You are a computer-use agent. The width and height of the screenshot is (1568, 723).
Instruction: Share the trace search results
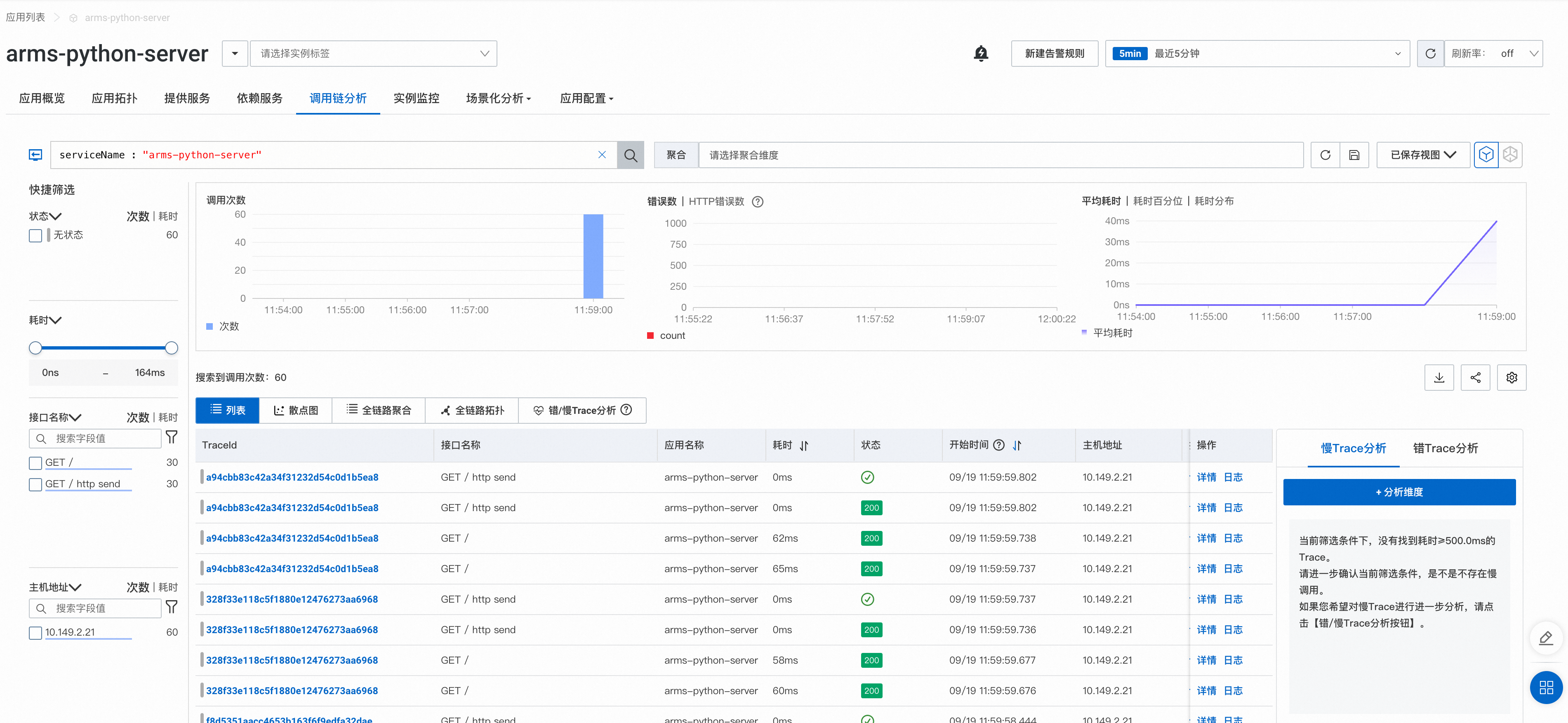coord(1476,377)
